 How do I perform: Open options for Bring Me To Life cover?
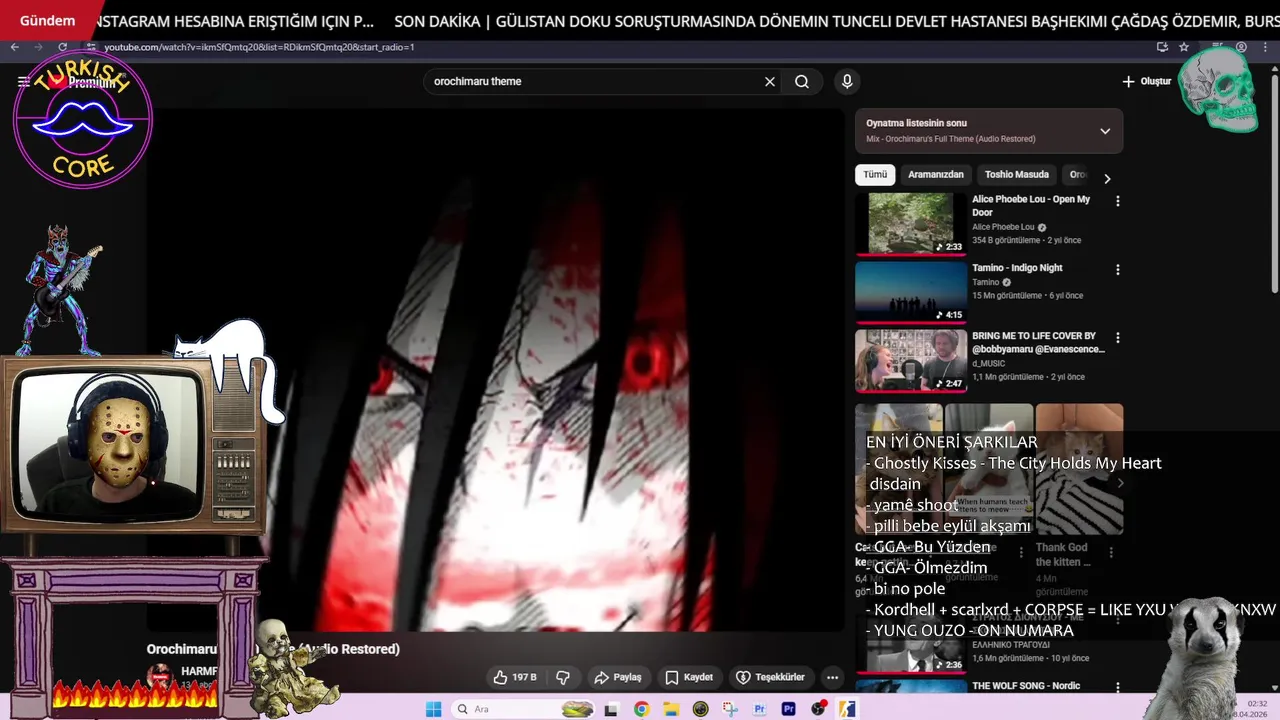pos(1118,338)
